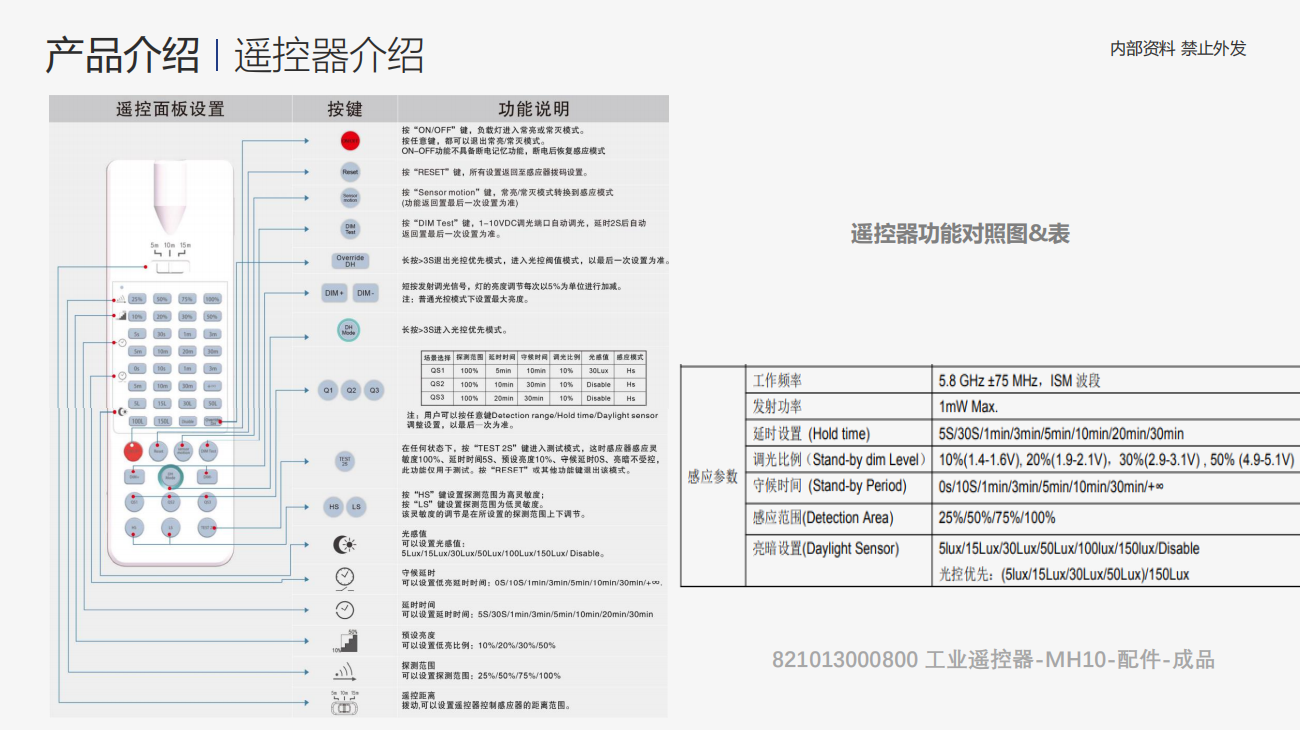
Task: Click the hold time clock icon
Action: click(x=344, y=609)
